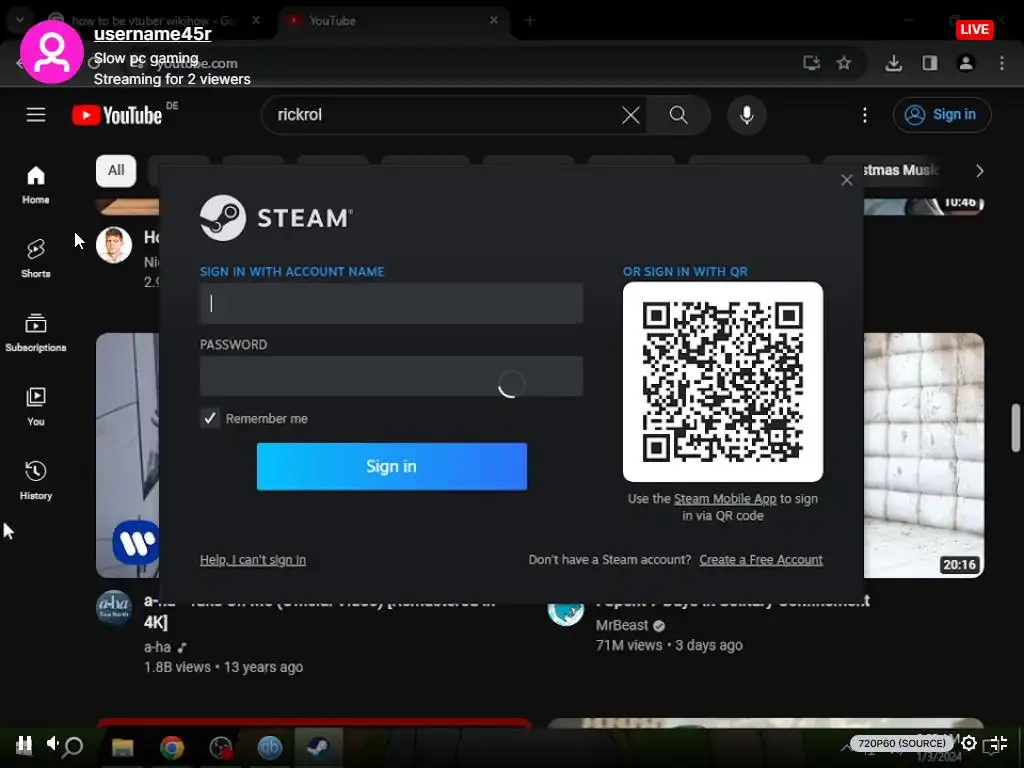This screenshot has height=768, width=1024.
Task: Open Subscriptions in sidebar
Action: point(36,332)
